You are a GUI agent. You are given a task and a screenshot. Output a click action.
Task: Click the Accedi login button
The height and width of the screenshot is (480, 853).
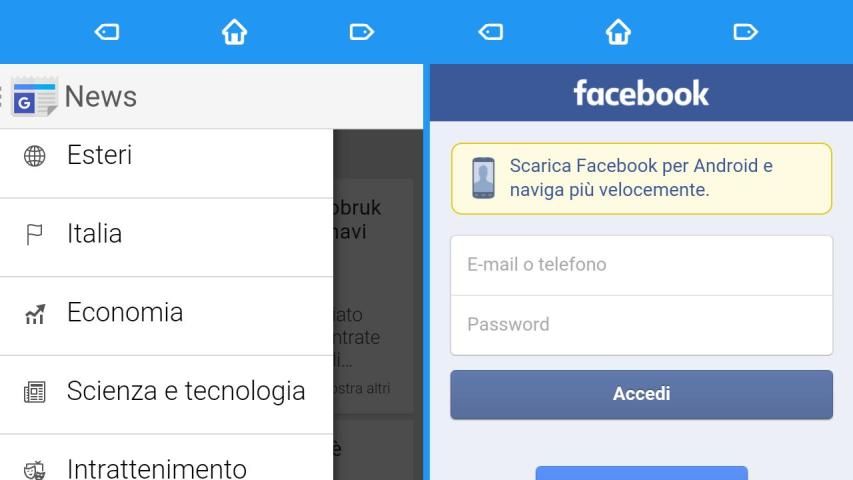(x=641, y=395)
